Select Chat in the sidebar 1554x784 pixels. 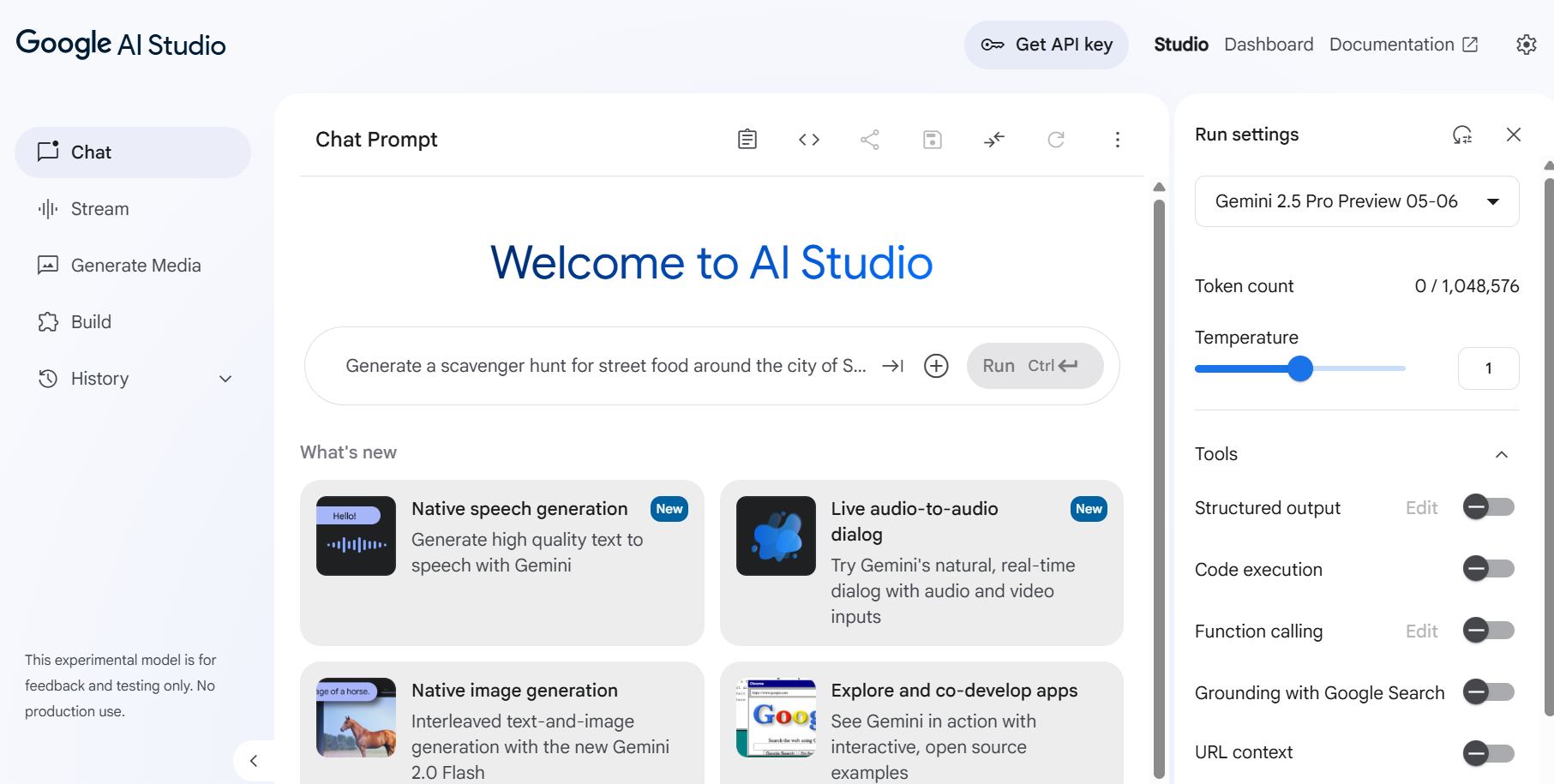click(133, 153)
